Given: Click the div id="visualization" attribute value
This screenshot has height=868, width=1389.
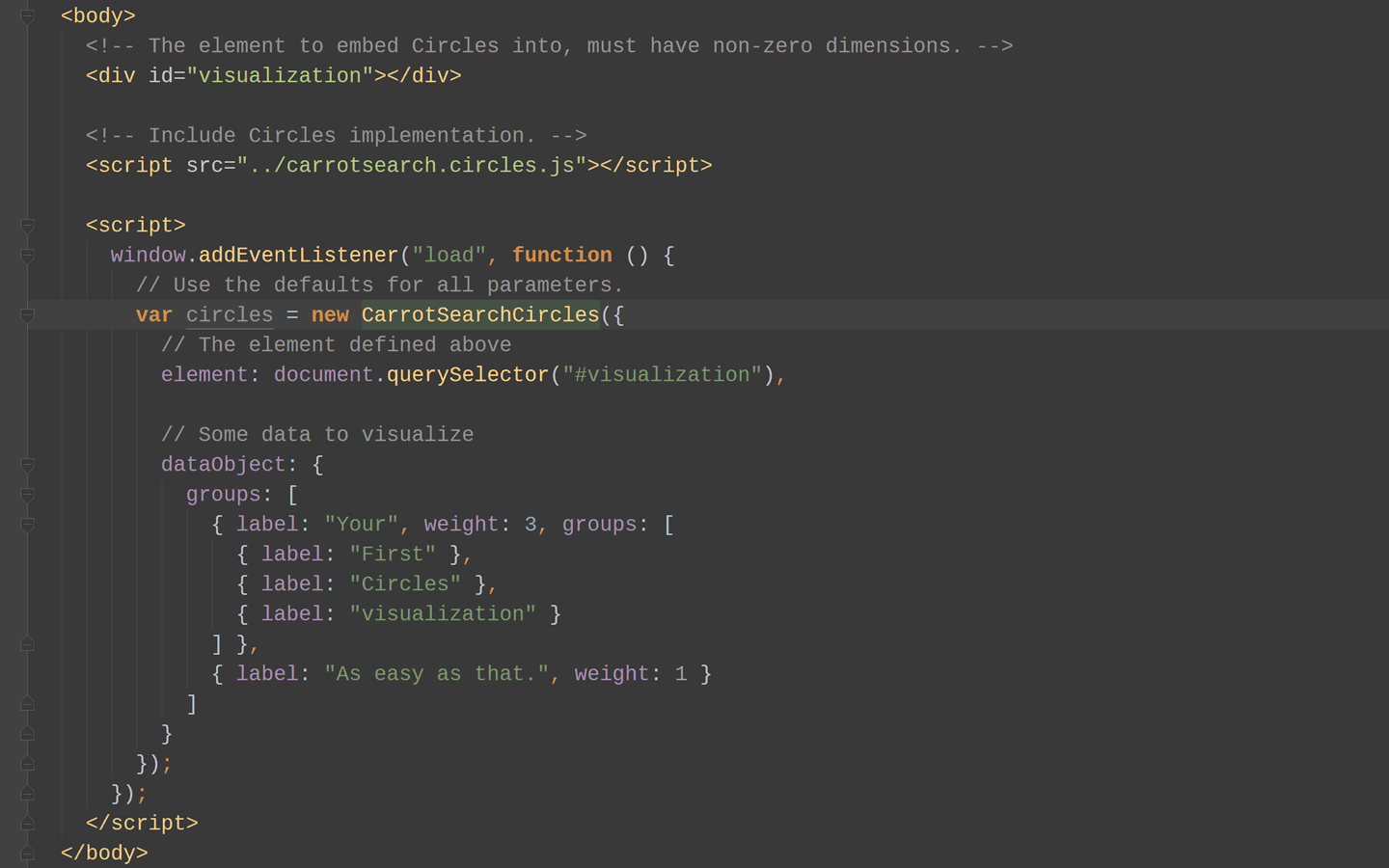Looking at the screenshot, I should (x=280, y=76).
